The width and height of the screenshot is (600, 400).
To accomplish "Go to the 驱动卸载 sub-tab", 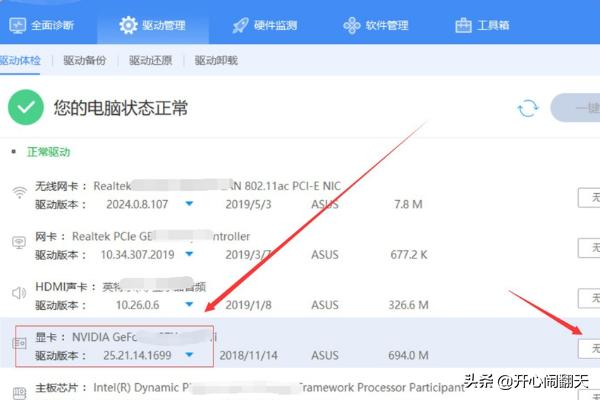I will coord(216,60).
